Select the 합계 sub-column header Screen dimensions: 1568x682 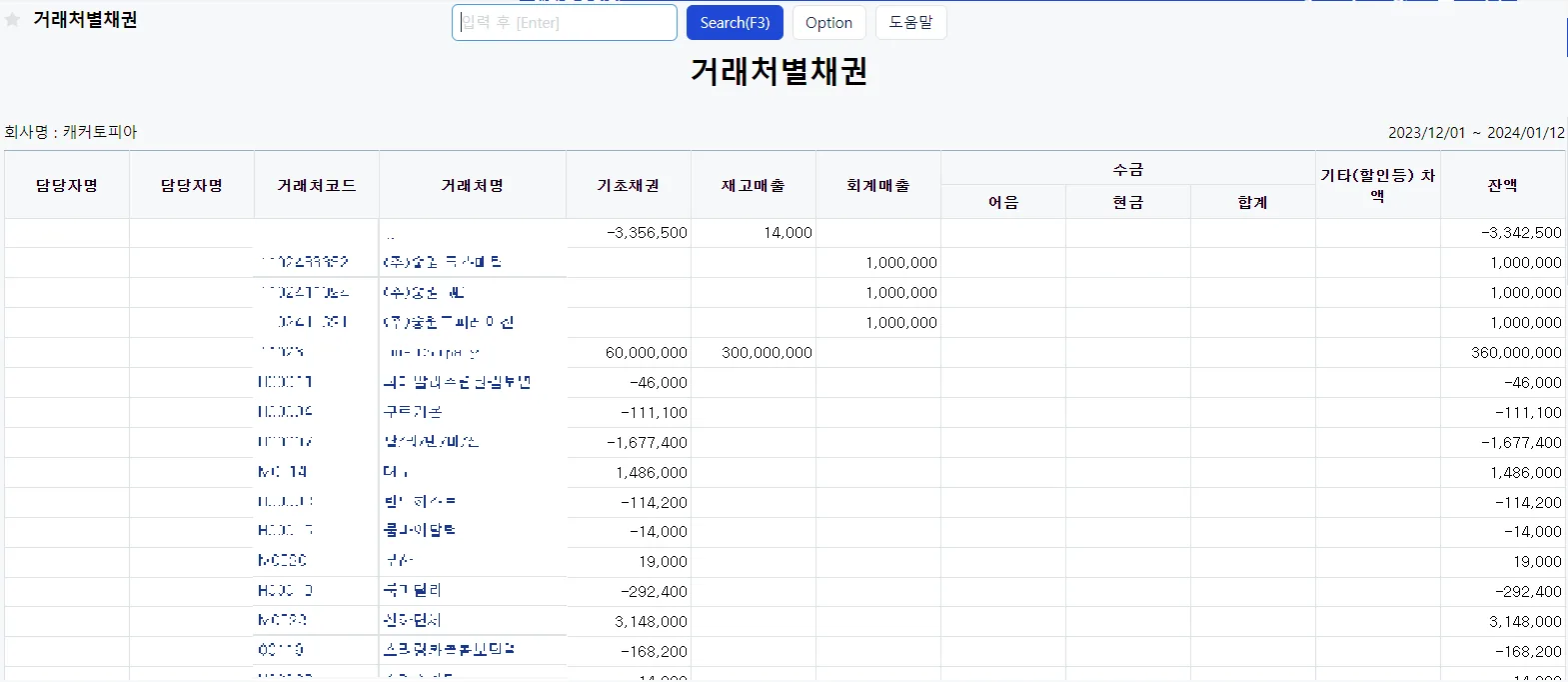tap(1253, 202)
